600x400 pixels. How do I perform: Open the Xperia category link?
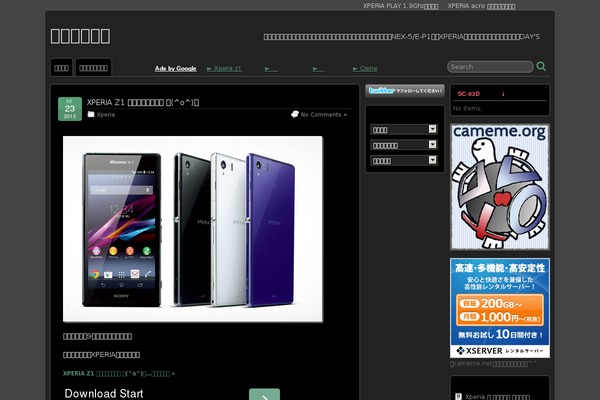(106, 114)
